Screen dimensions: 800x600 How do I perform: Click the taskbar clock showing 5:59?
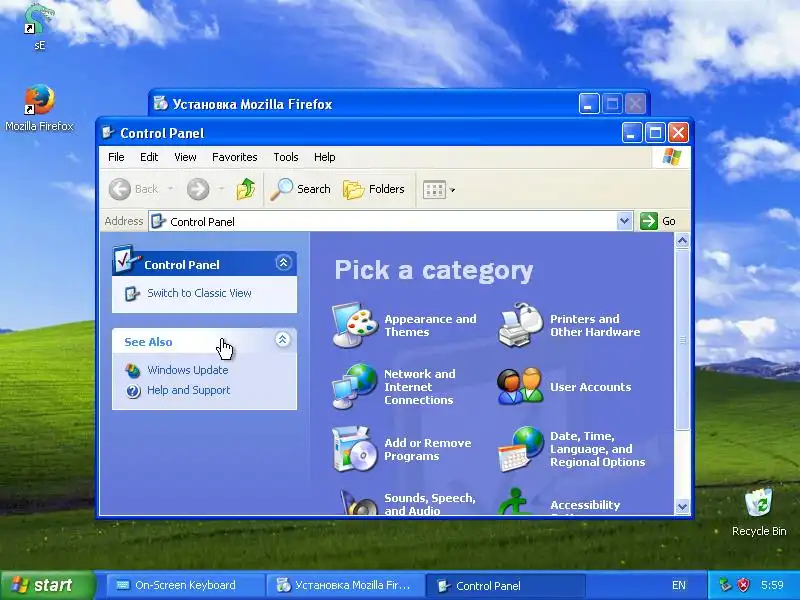point(772,585)
